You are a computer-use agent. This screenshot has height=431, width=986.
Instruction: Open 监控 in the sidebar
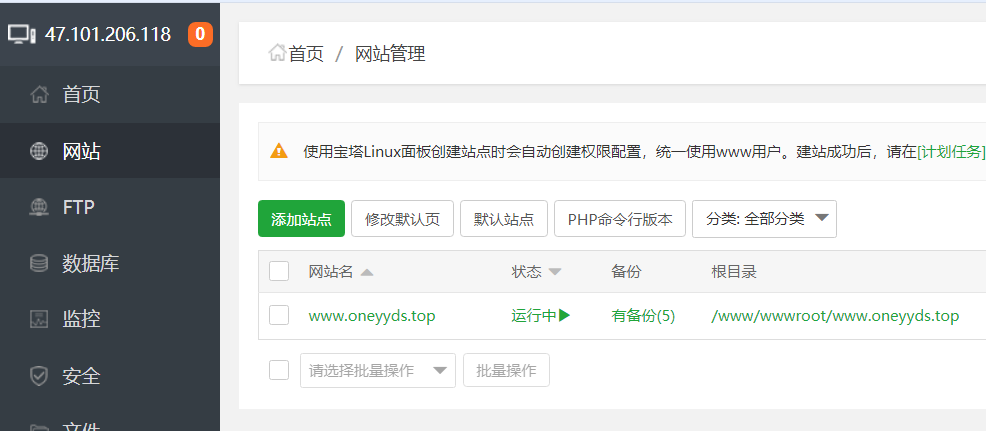(110, 320)
